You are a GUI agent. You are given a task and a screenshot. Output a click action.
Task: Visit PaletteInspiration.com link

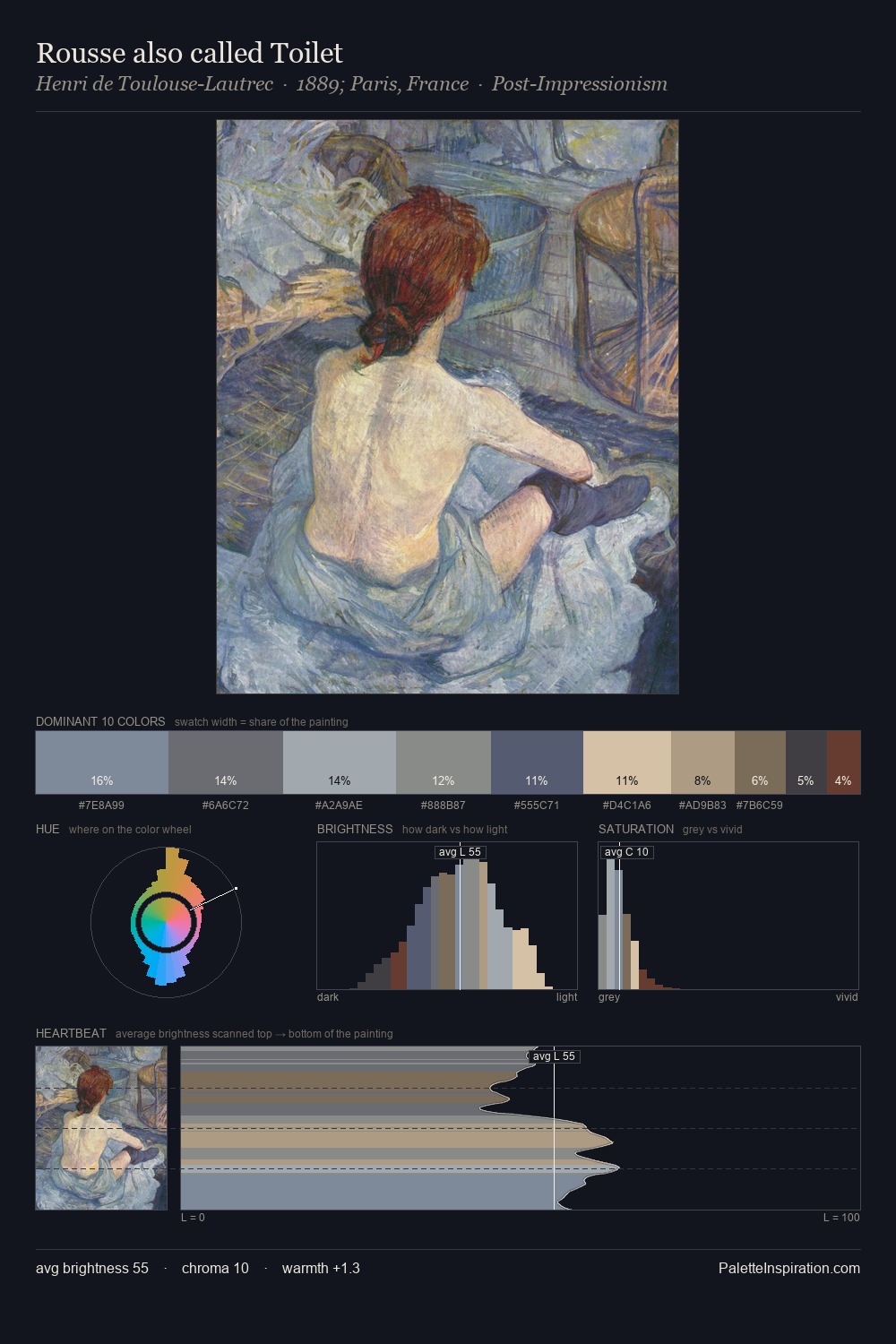click(789, 1268)
